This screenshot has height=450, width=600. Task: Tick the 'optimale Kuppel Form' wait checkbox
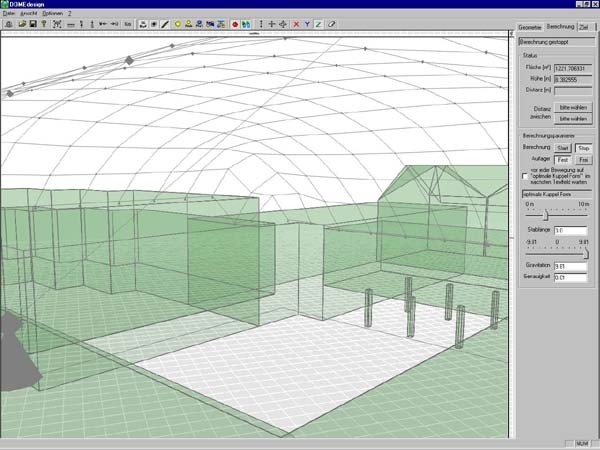pyautogui.click(x=525, y=176)
